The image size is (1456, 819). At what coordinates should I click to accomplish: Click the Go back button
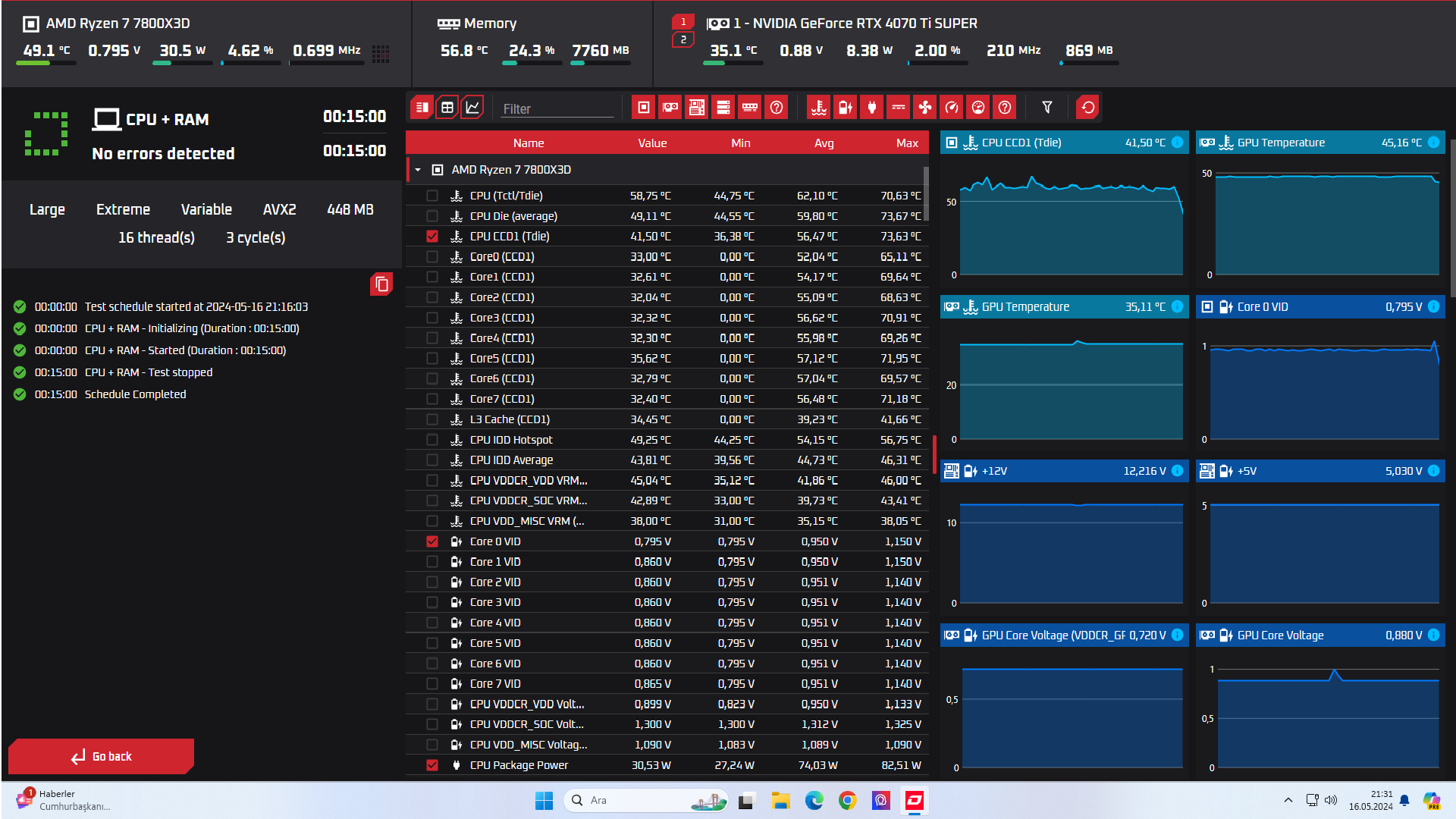[x=101, y=756]
